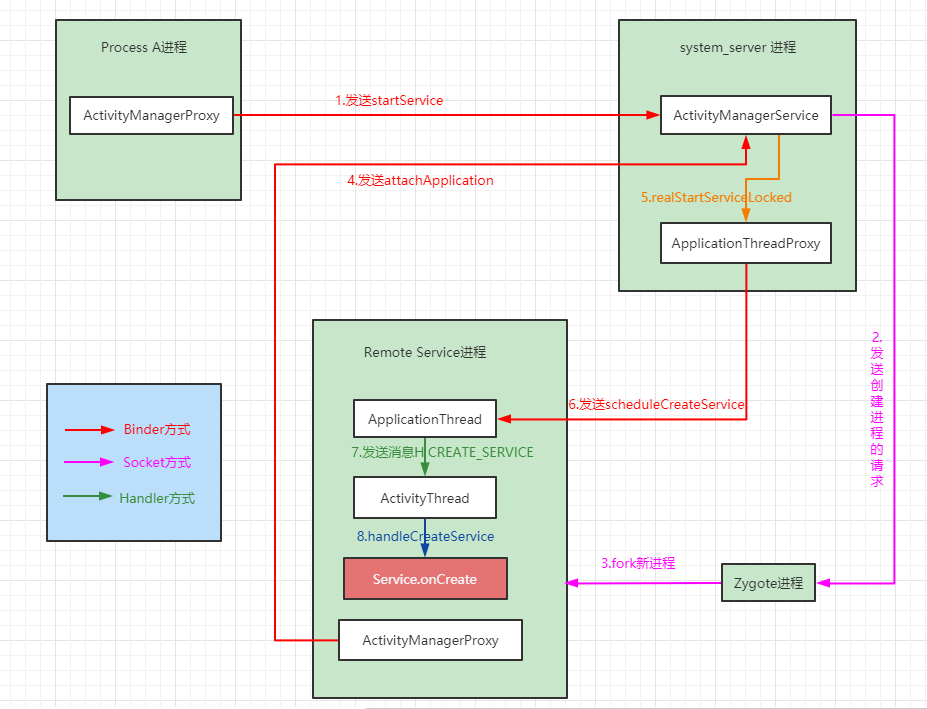Click the Binder方式 legend entry
The width and height of the screenshot is (927, 709).
click(157, 430)
